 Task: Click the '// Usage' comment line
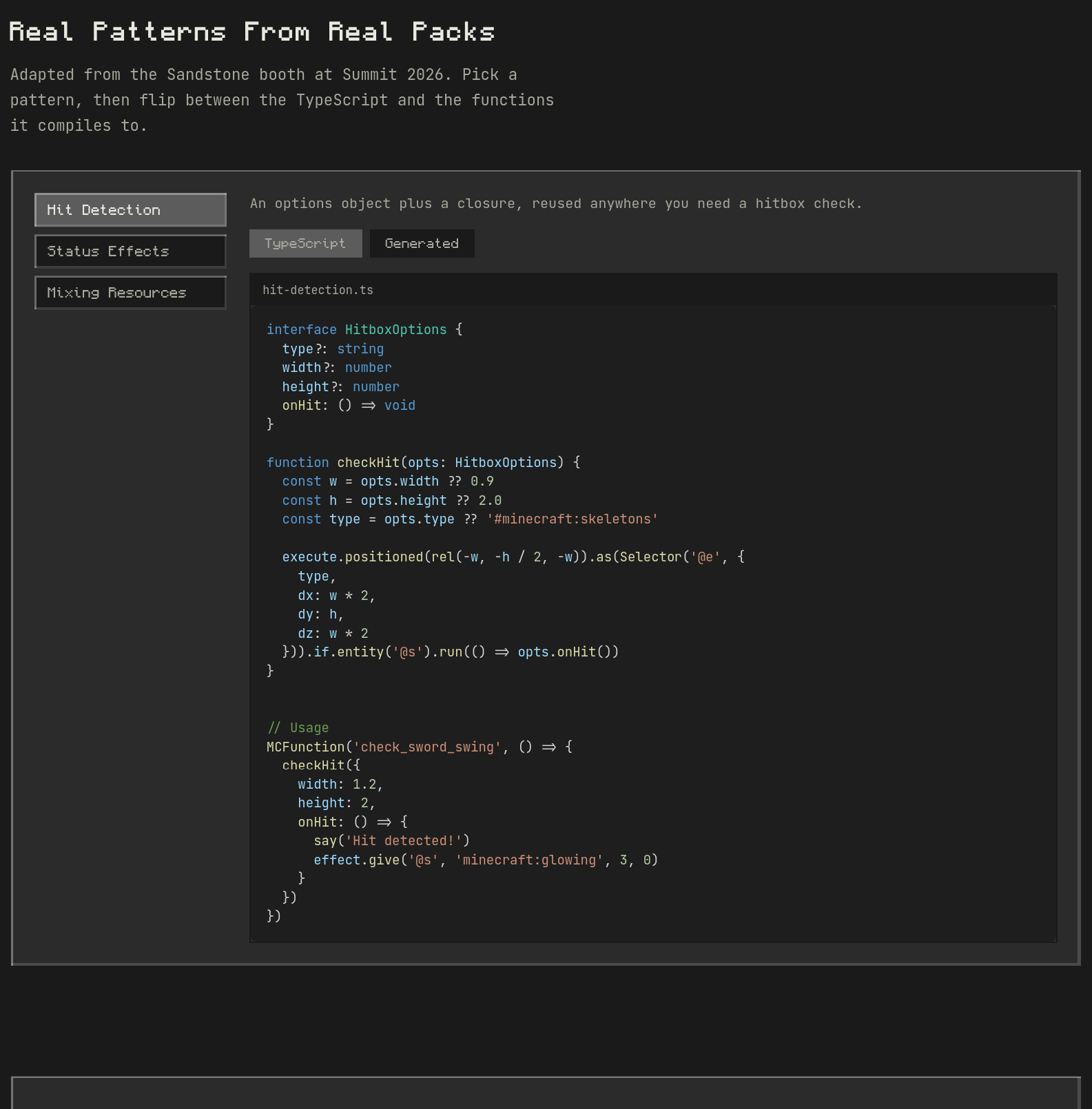tap(298, 728)
